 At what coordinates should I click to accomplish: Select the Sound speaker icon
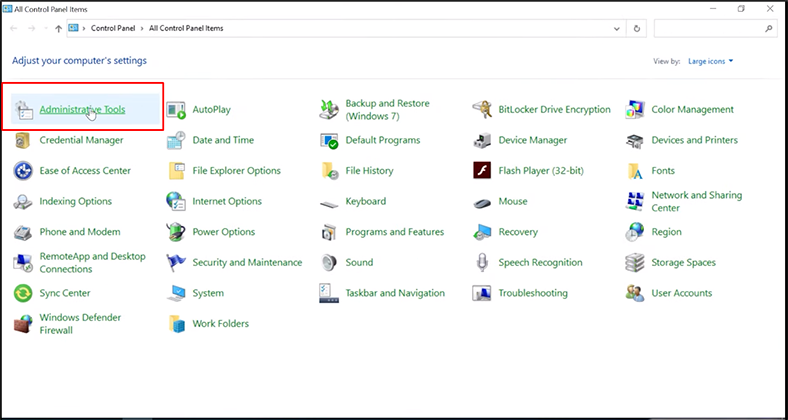tap(329, 262)
